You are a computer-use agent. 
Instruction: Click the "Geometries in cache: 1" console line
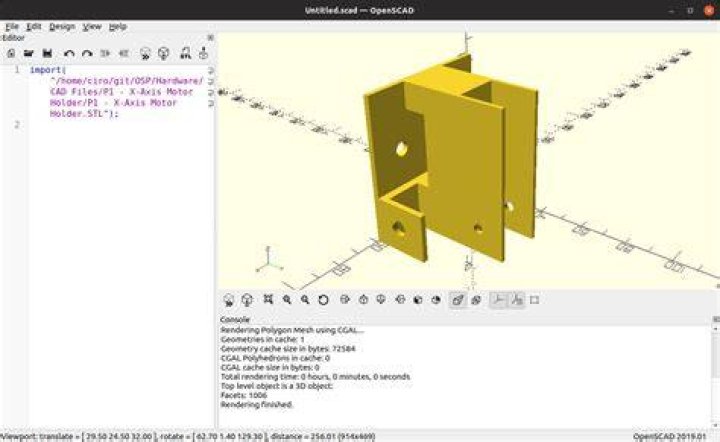click(262, 339)
